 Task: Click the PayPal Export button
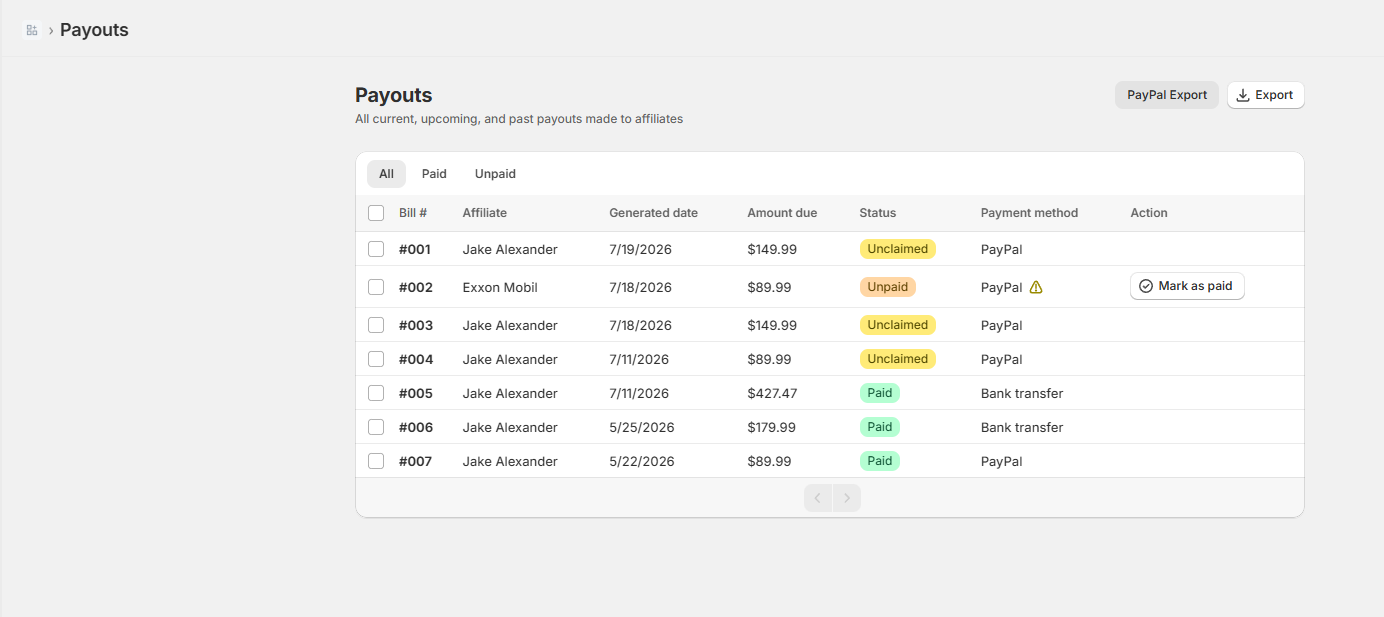[1167, 95]
